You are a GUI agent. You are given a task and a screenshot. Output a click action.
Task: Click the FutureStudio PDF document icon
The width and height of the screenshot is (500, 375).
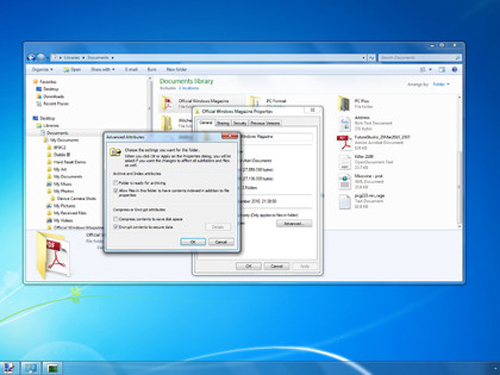(345, 143)
